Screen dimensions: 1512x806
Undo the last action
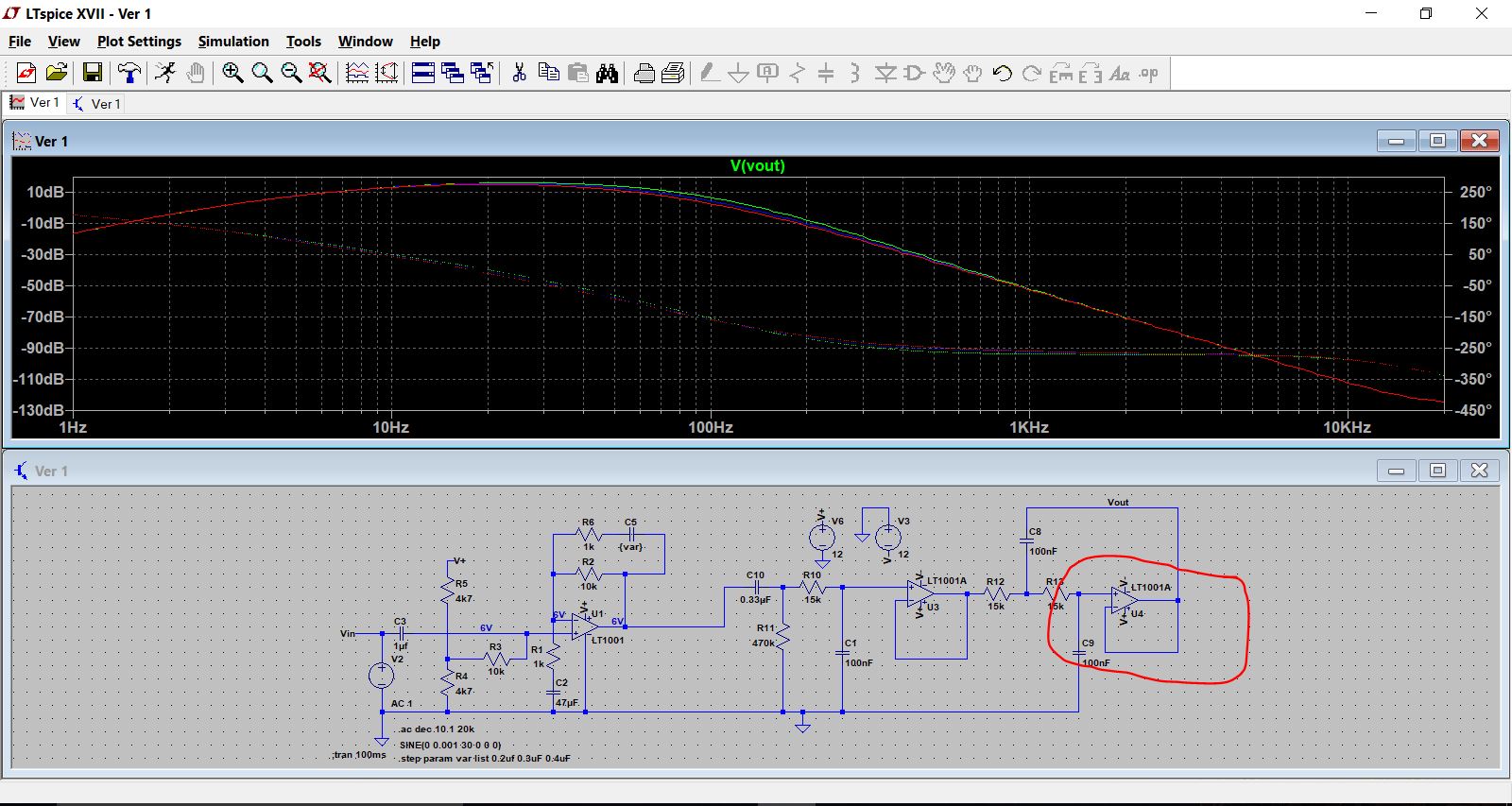pyautogui.click(x=1003, y=73)
